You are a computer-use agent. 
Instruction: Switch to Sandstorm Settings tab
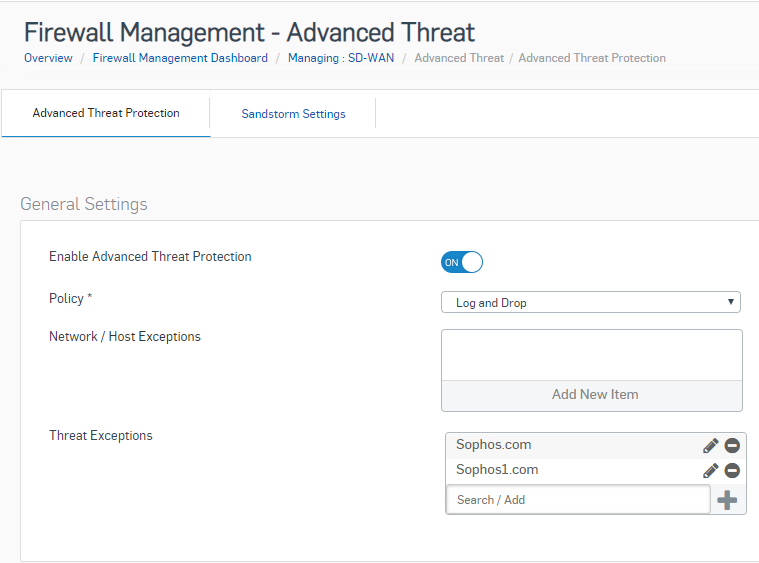293,114
